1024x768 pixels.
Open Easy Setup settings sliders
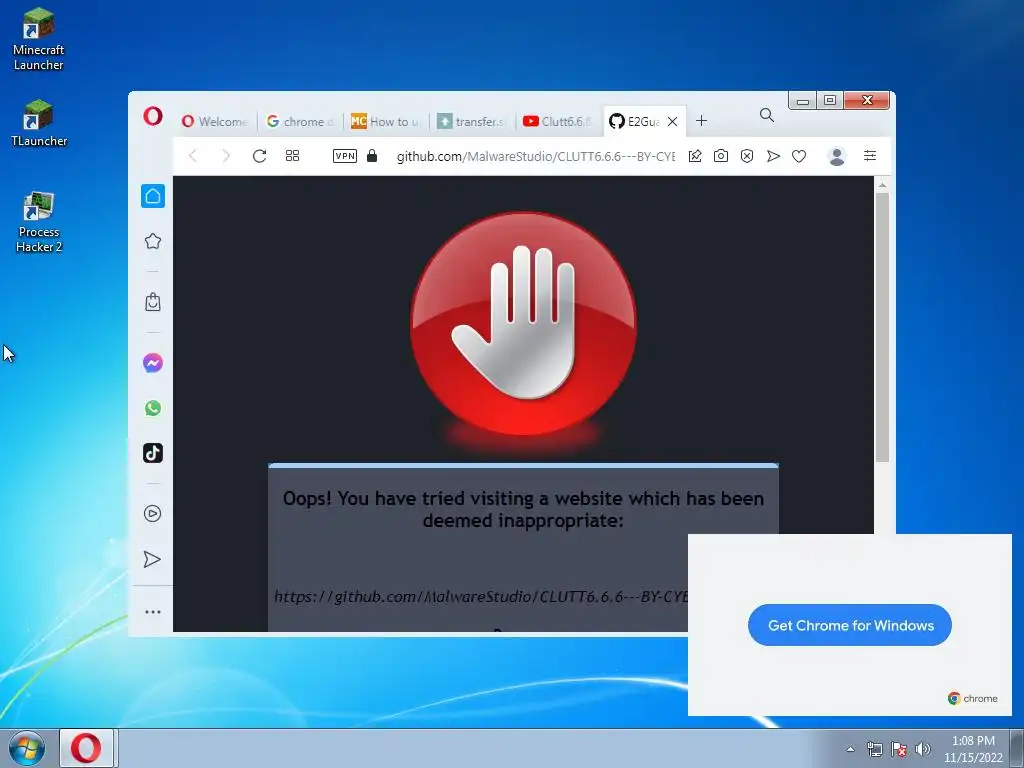click(x=870, y=155)
